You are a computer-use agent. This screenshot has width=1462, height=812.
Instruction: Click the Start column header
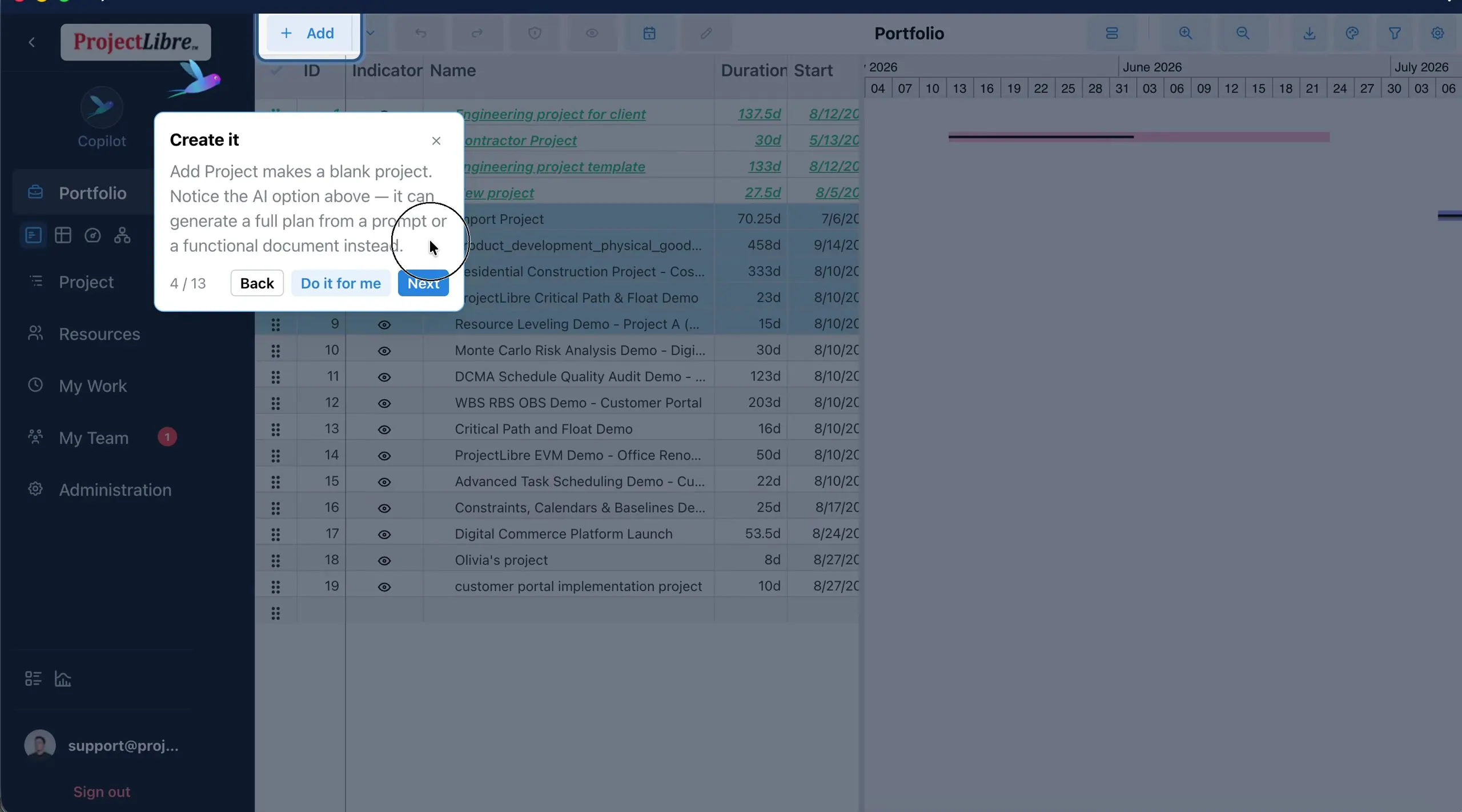coord(824,70)
